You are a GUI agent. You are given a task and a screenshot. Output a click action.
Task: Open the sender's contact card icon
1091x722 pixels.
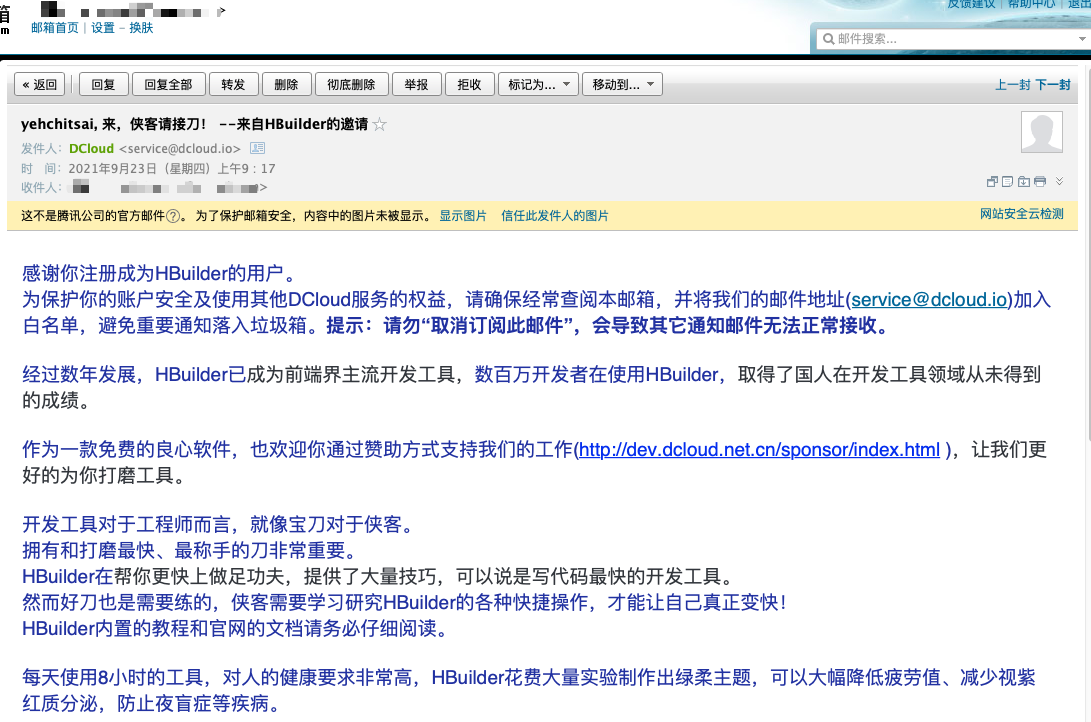coord(258,148)
